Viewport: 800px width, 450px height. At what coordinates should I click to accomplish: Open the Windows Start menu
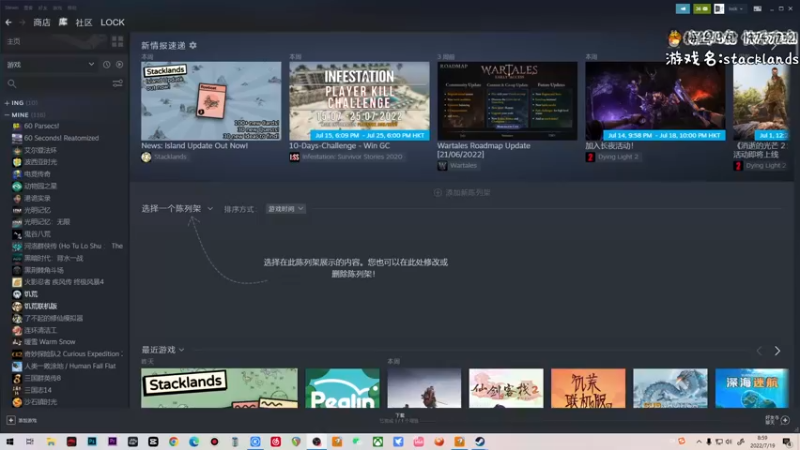(10, 442)
